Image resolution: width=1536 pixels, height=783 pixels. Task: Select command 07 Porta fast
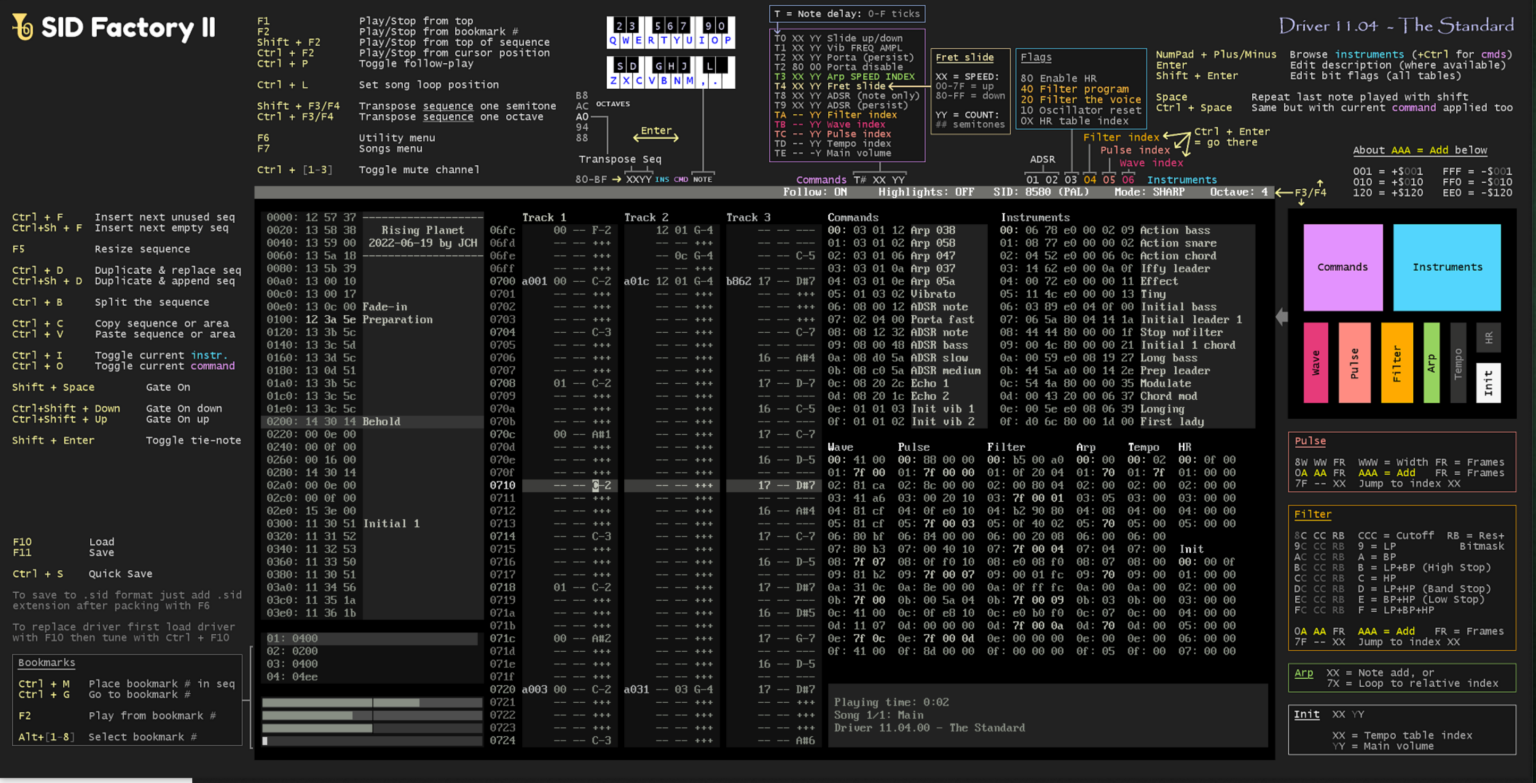pos(907,320)
